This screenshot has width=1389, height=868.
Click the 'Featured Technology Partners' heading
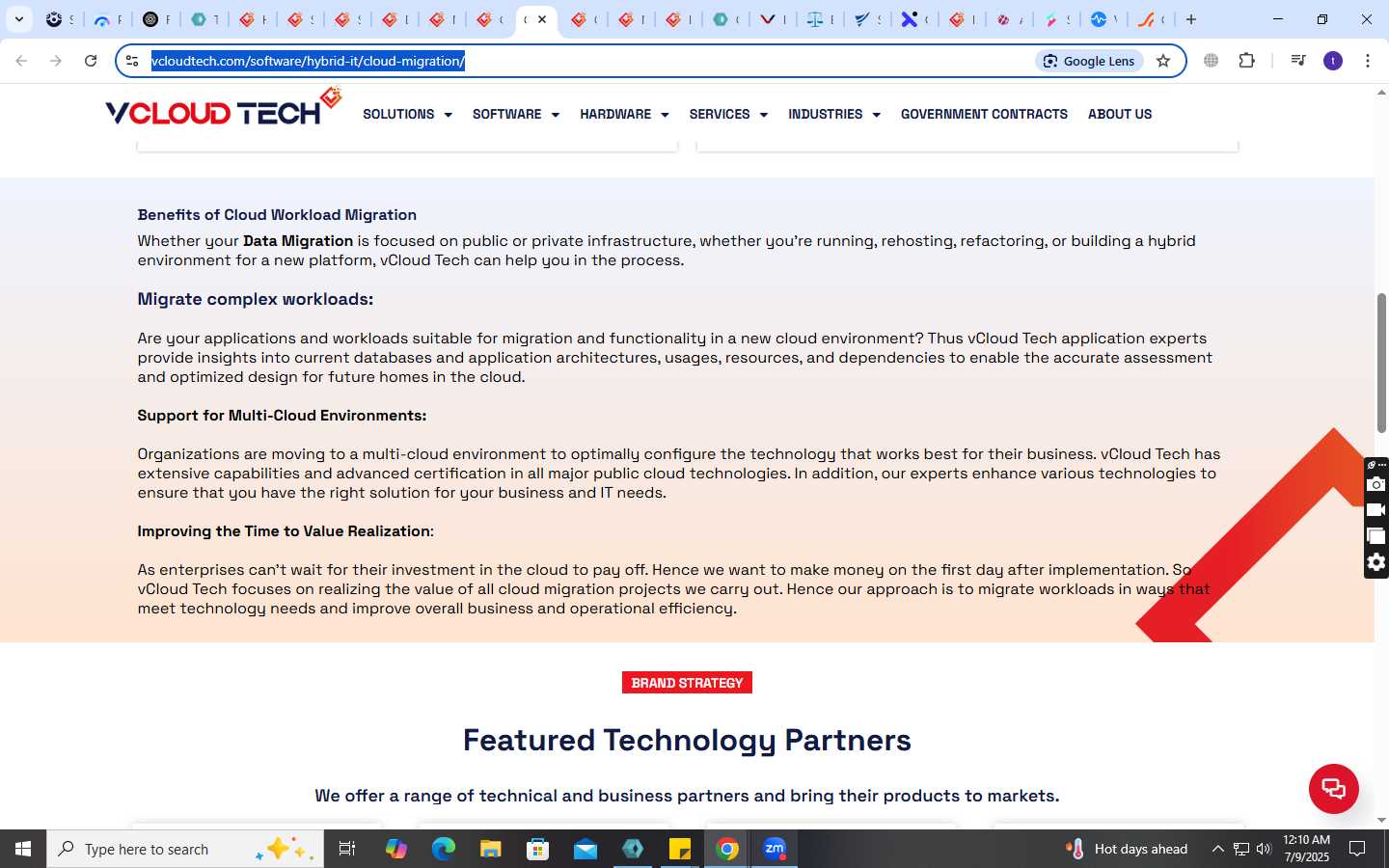click(x=687, y=740)
